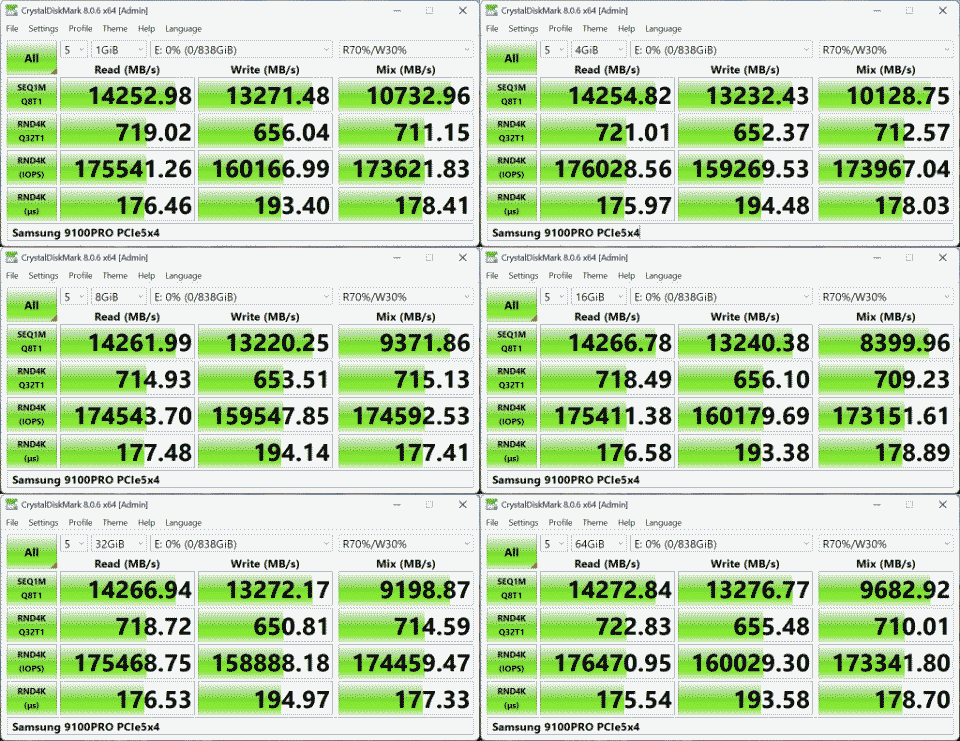The width and height of the screenshot is (960, 741).
Task: Click mix result 9371.86
Action: [425, 343]
